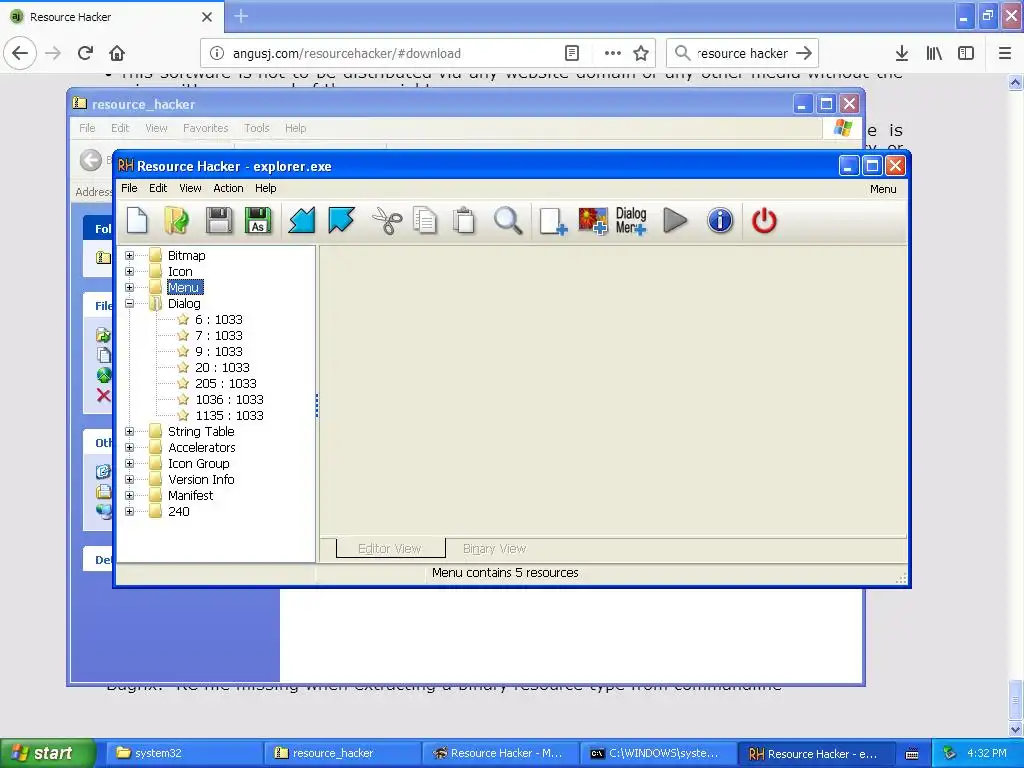The image size is (1024, 768).
Task: Select dialog resource 7 : 1033
Action: [219, 336]
